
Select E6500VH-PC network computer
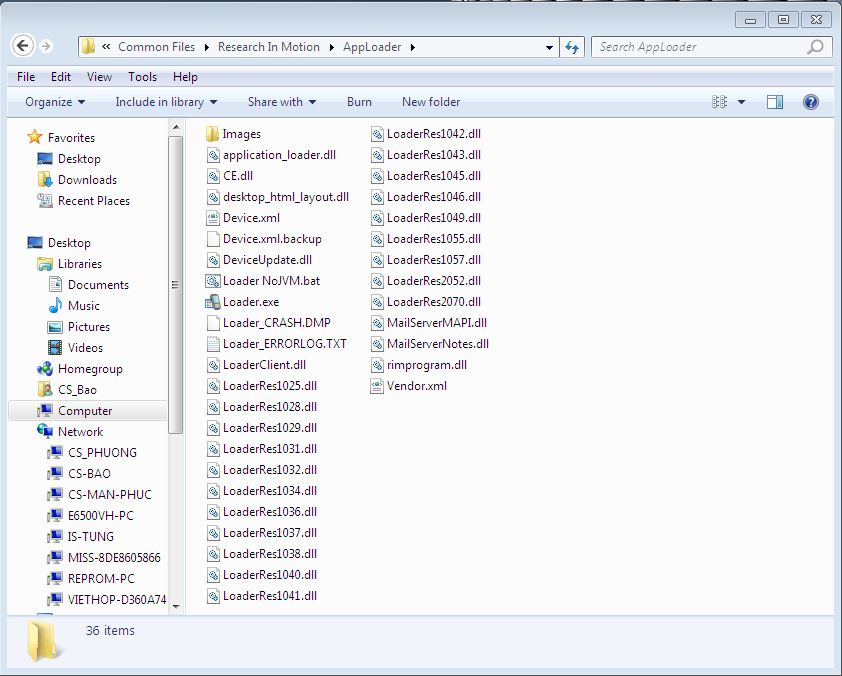(100, 515)
